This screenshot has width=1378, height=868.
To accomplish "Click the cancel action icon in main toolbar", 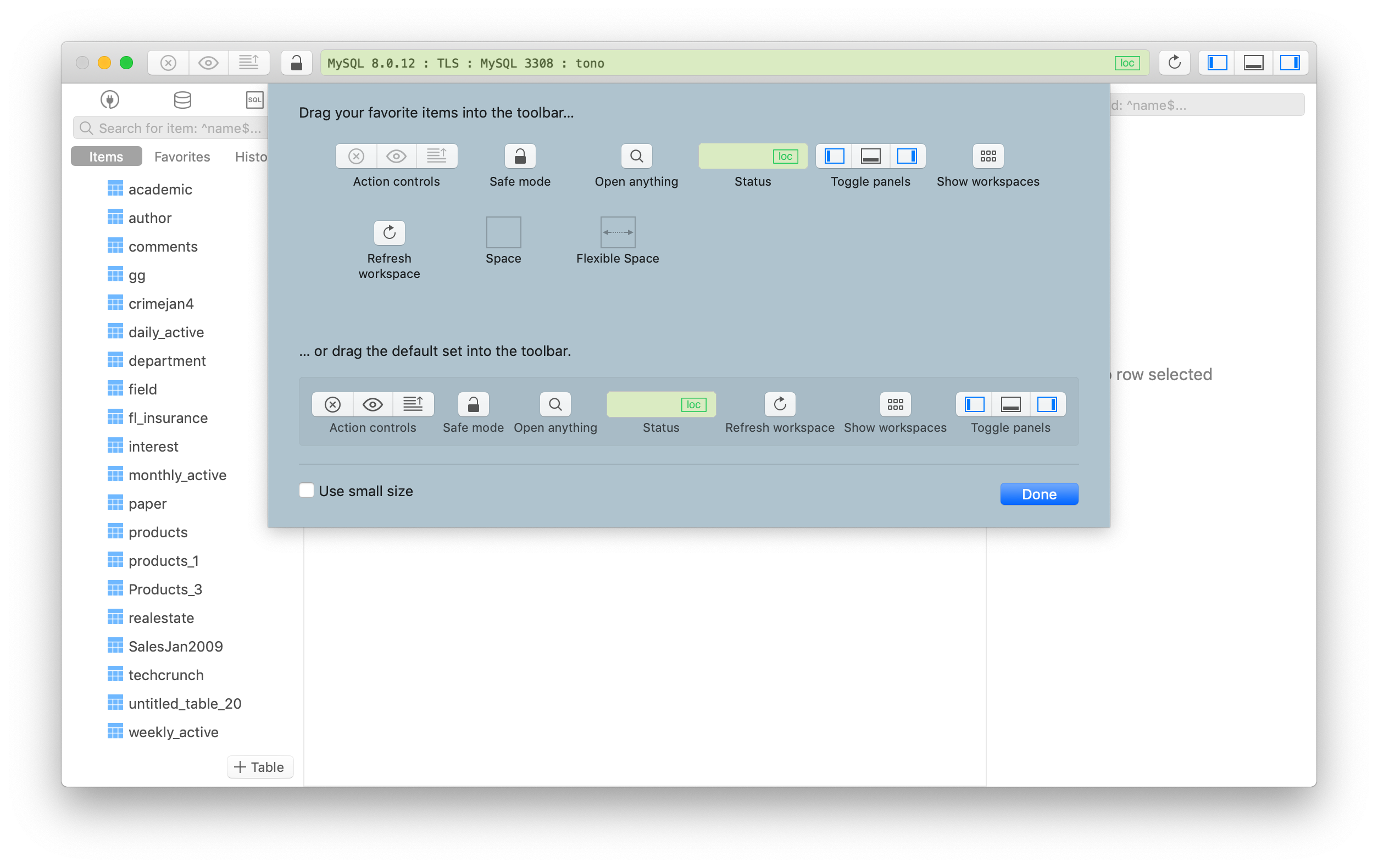I will click(168, 63).
